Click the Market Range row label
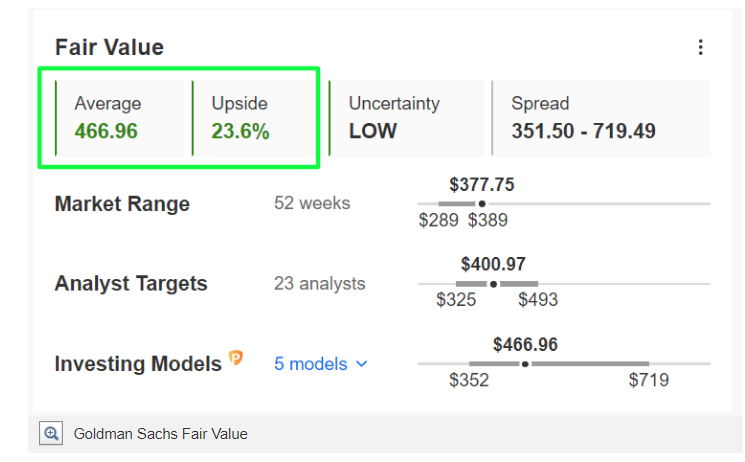 122,204
